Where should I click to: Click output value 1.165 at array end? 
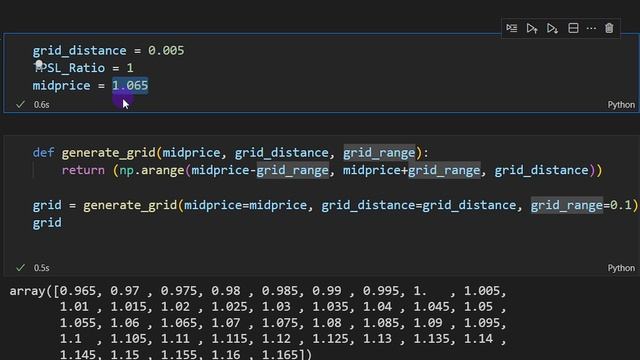tap(280, 354)
